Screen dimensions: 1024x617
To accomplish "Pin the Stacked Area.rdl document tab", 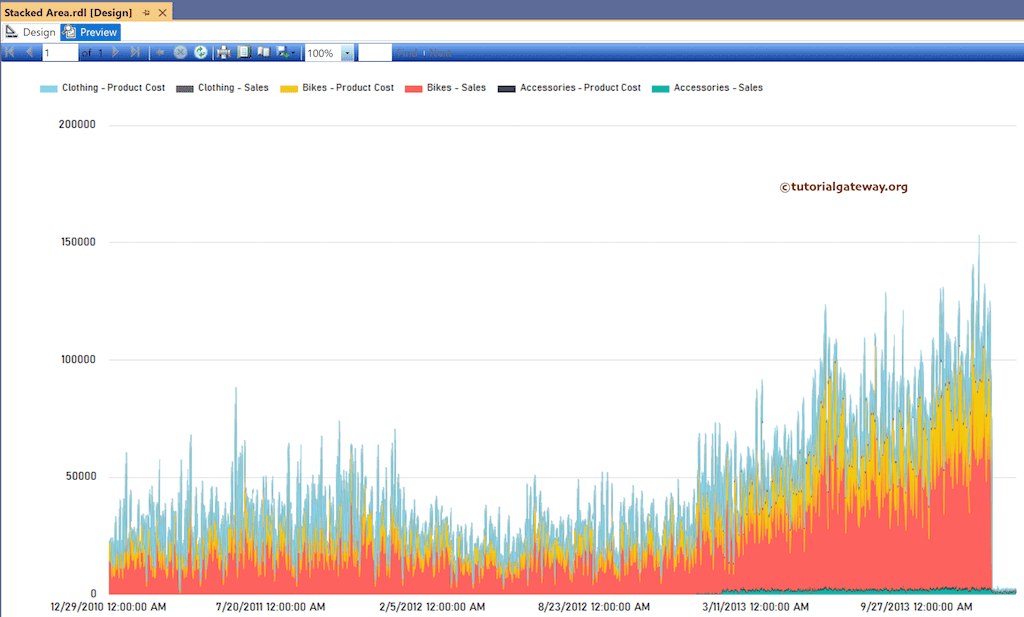I will point(146,12).
